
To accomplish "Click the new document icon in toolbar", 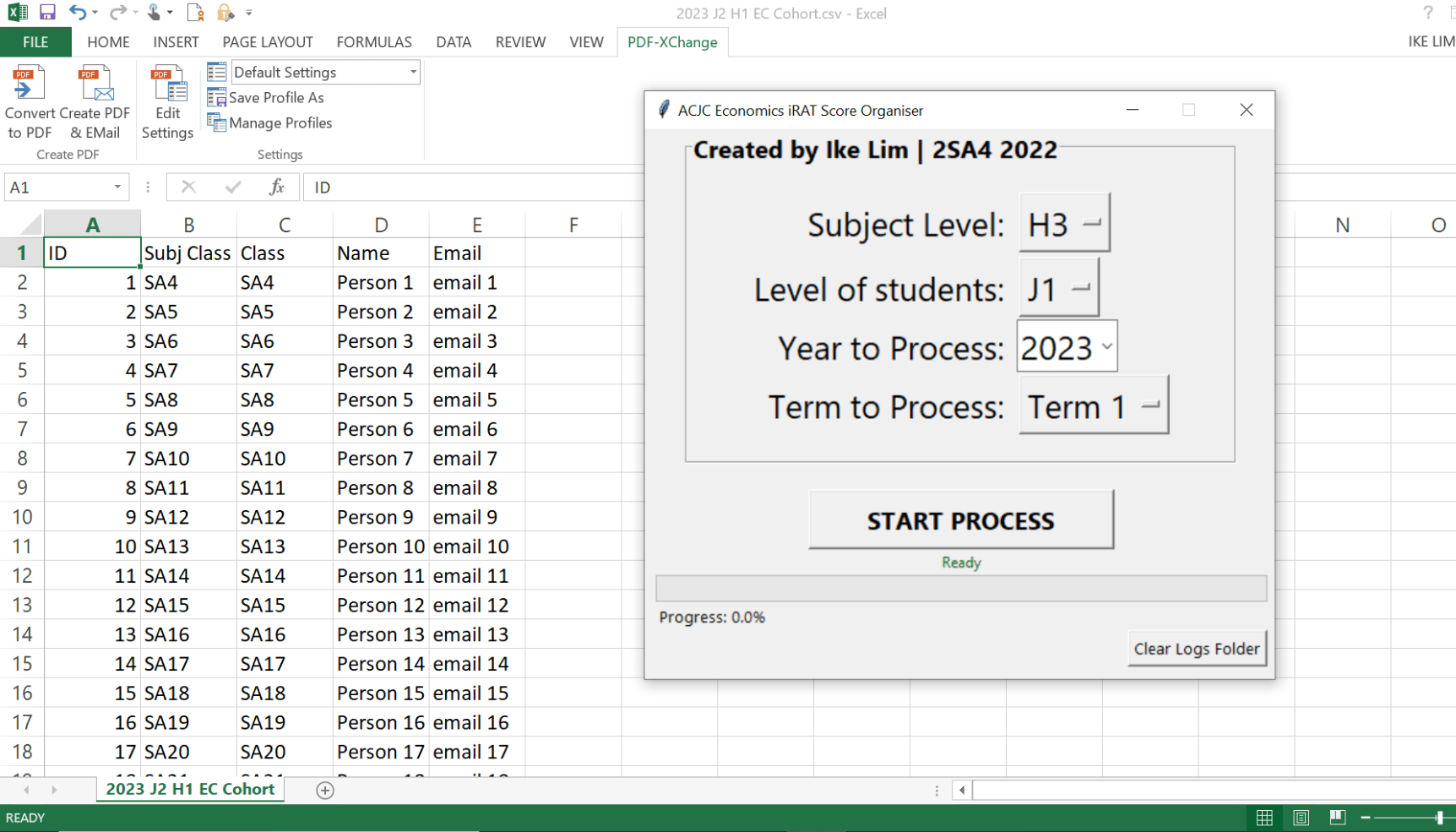I will pos(195,13).
